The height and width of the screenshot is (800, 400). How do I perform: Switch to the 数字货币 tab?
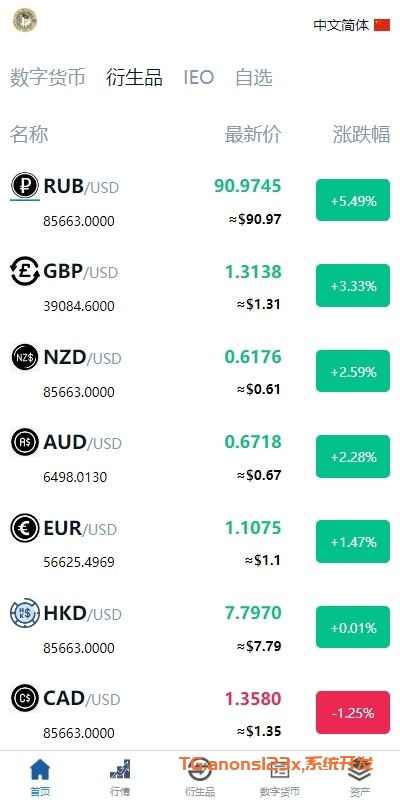coord(47,78)
